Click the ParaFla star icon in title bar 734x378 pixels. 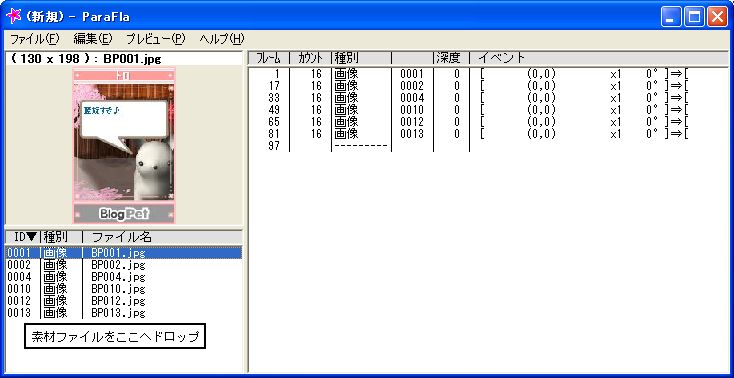[14, 16]
